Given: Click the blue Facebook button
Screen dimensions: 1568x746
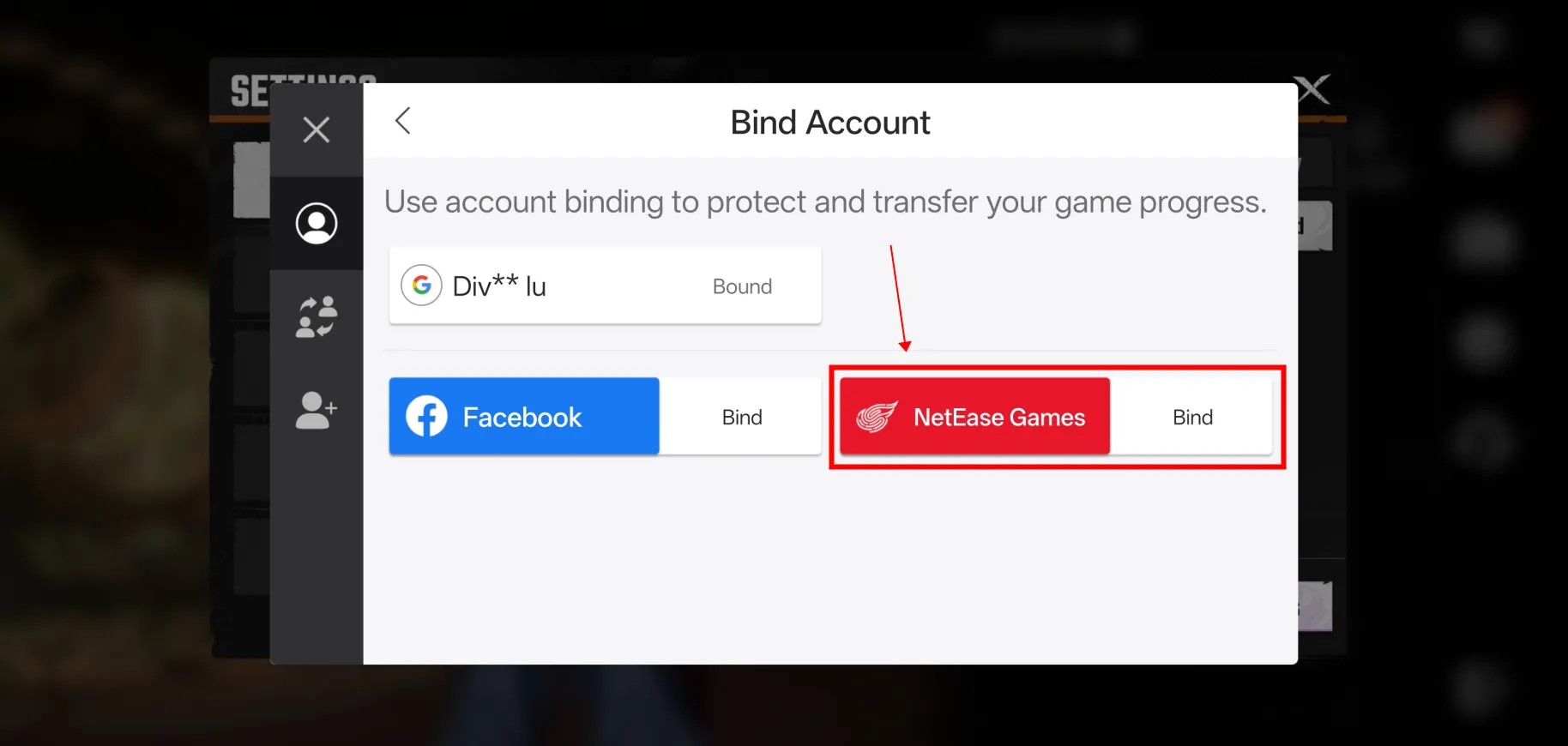Looking at the screenshot, I should coord(524,416).
